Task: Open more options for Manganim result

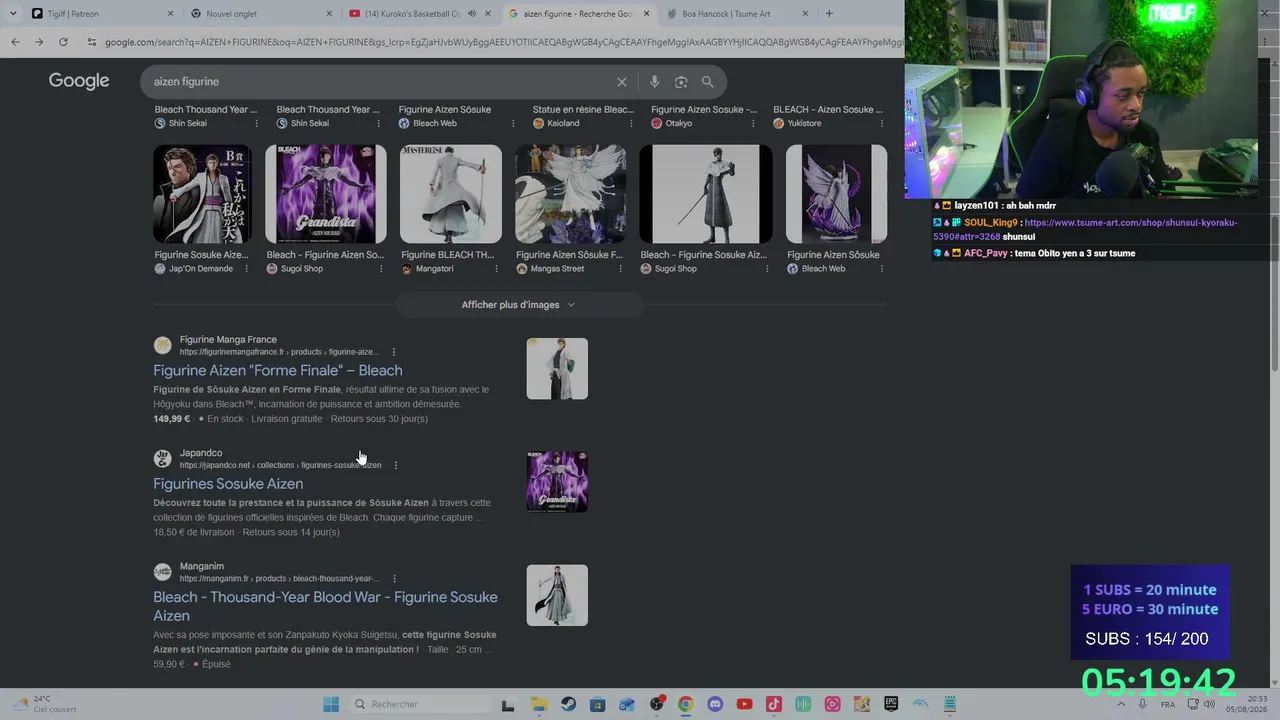Action: pyautogui.click(x=395, y=578)
